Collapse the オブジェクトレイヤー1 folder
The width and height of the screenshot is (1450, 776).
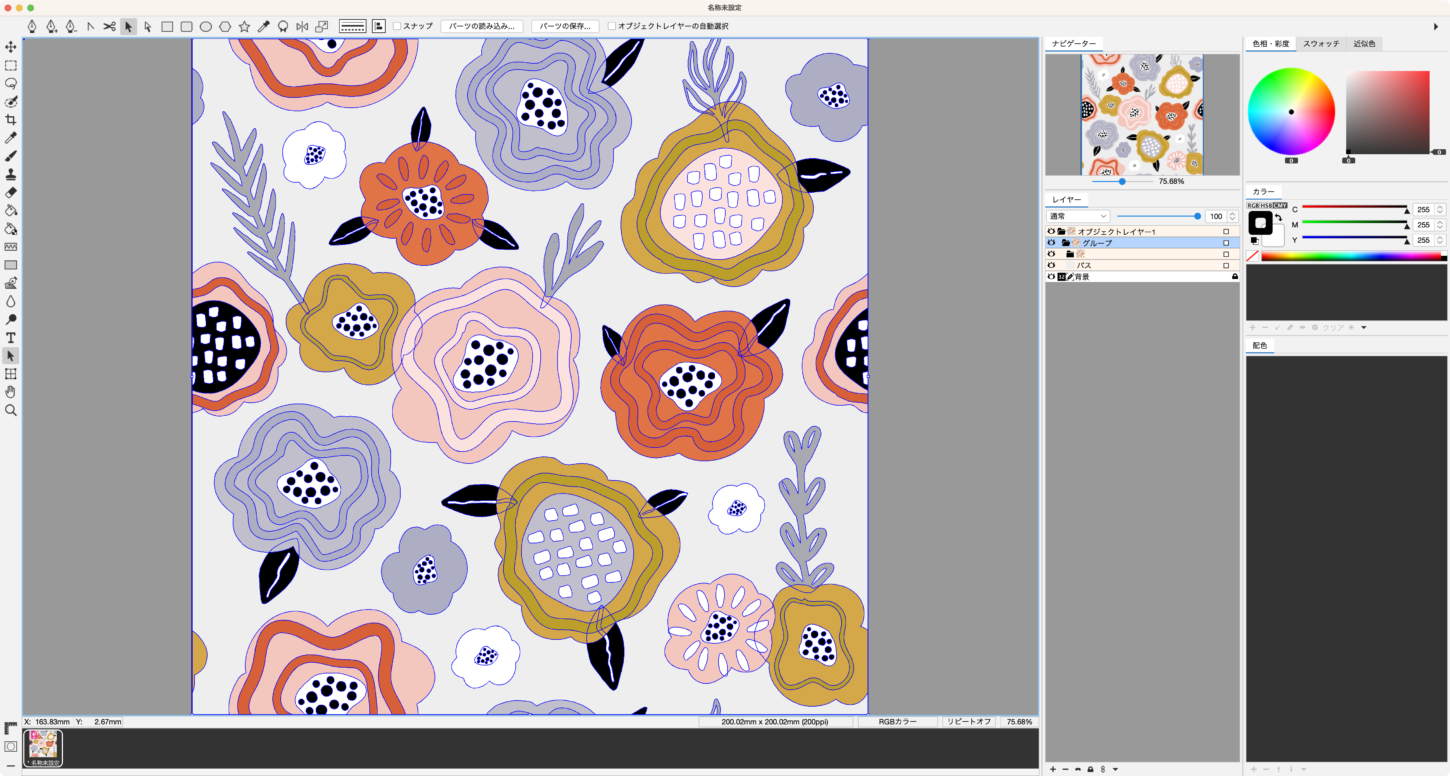tap(1061, 231)
